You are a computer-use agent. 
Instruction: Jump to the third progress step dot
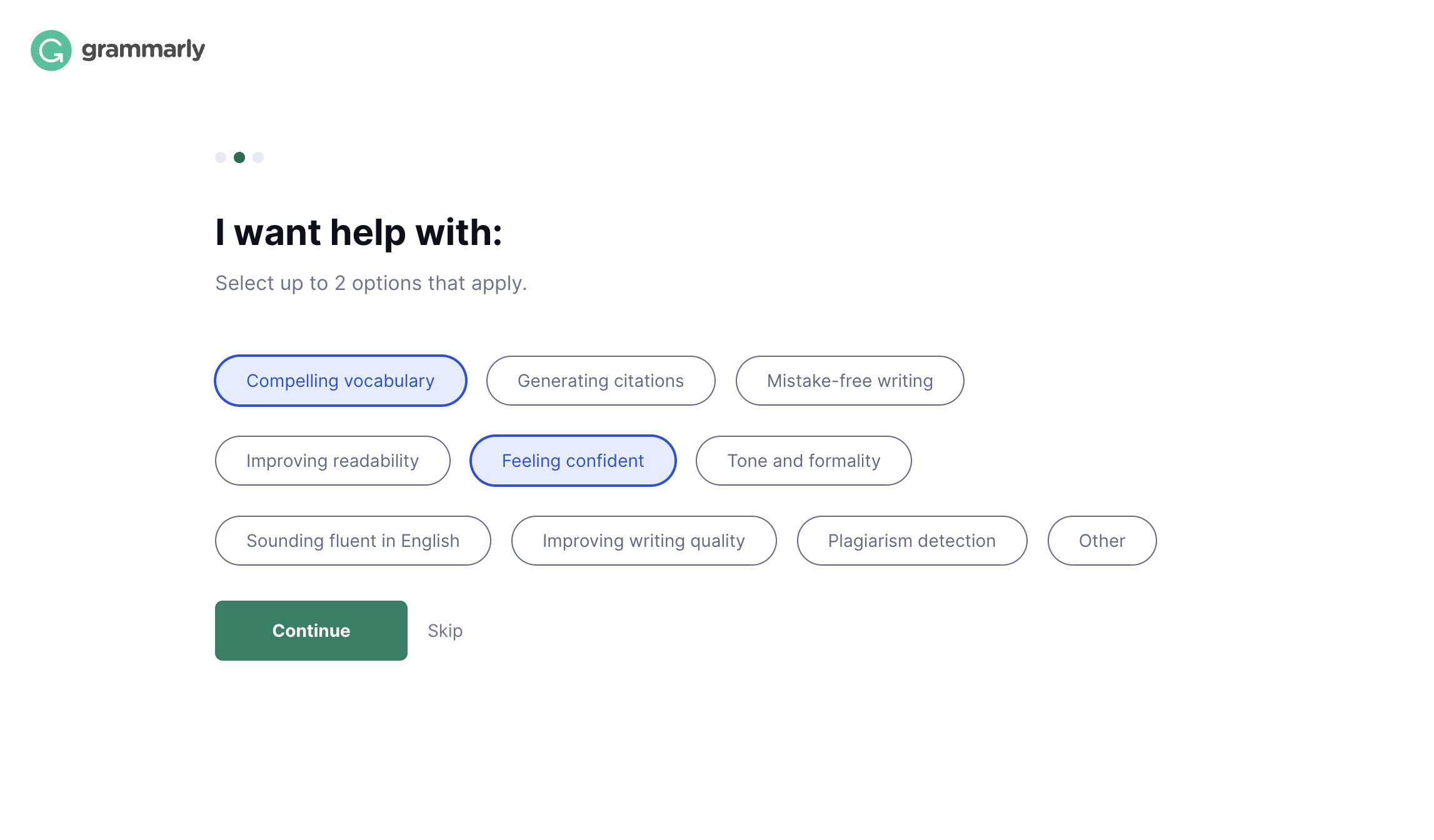(x=258, y=157)
